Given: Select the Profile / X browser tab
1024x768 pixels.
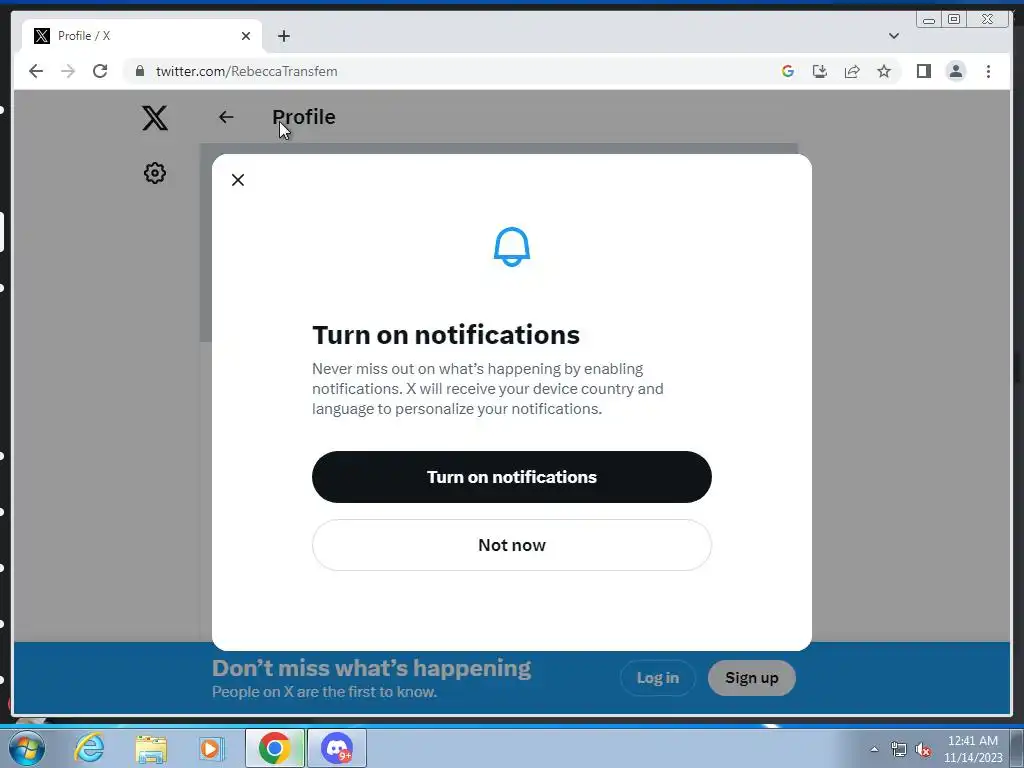Looking at the screenshot, I should pyautogui.click(x=142, y=36).
